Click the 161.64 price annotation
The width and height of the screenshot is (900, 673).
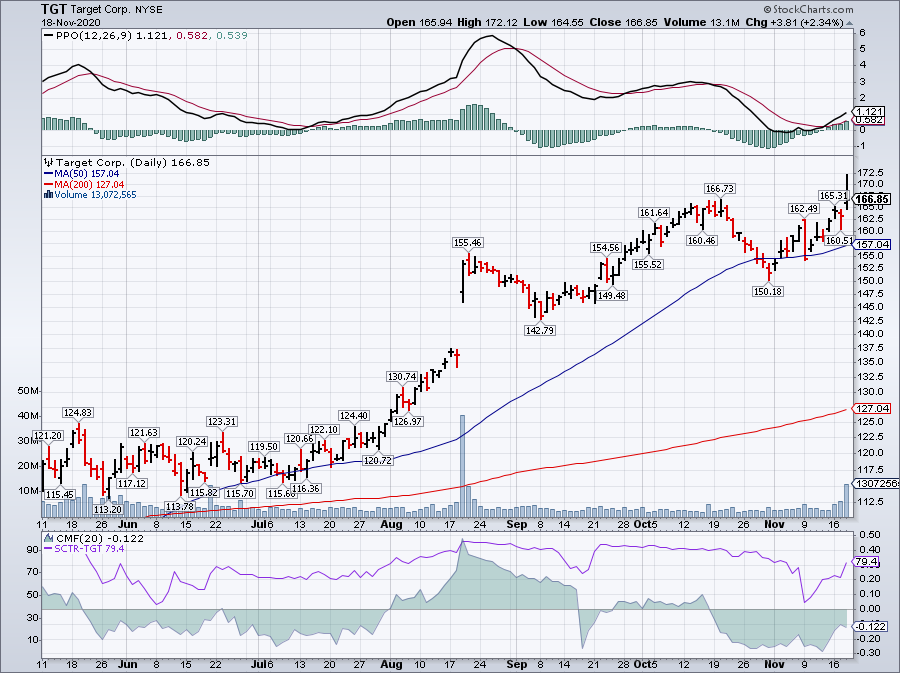pyautogui.click(x=654, y=213)
